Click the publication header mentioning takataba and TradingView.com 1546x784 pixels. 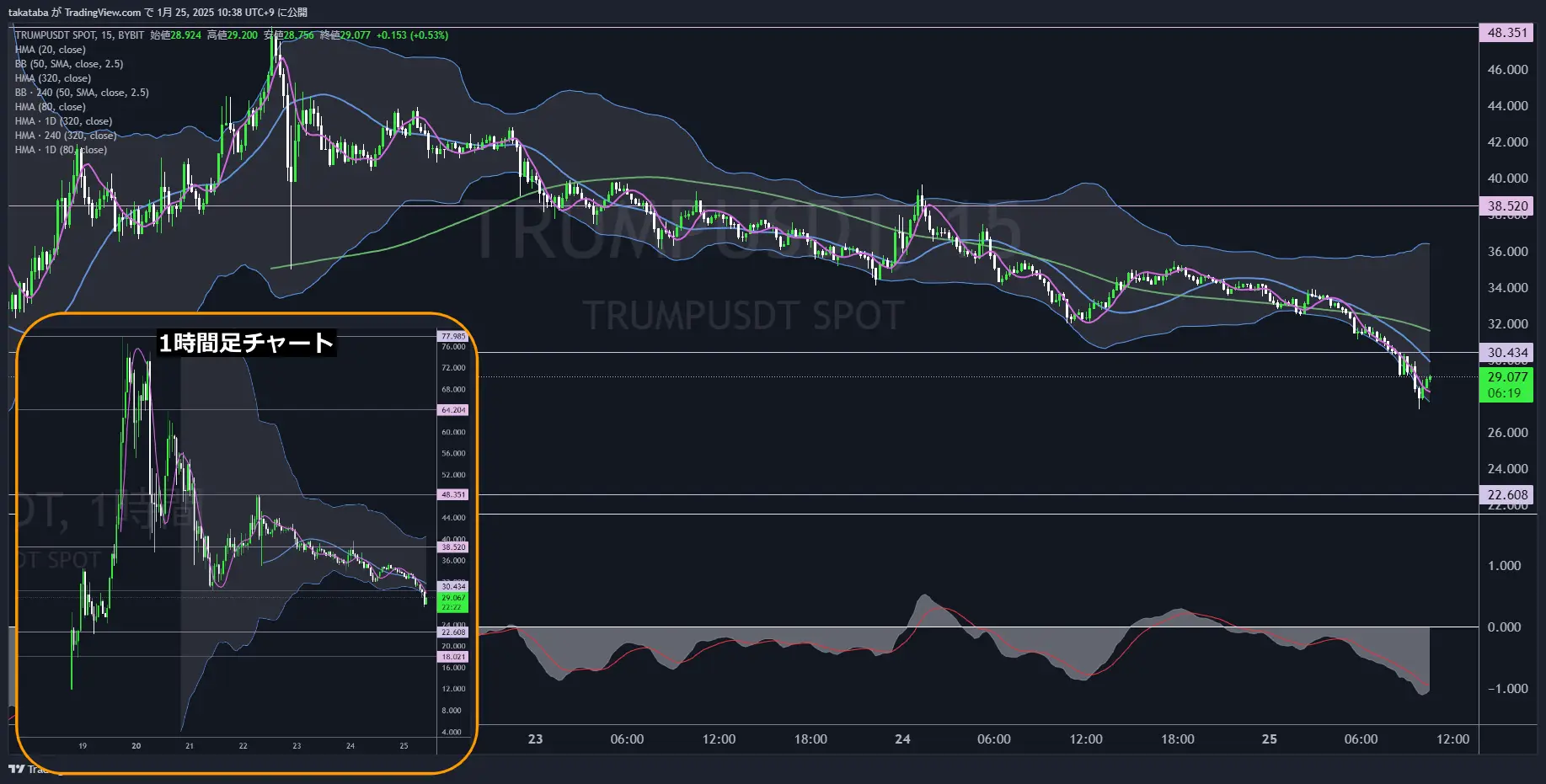(158, 13)
